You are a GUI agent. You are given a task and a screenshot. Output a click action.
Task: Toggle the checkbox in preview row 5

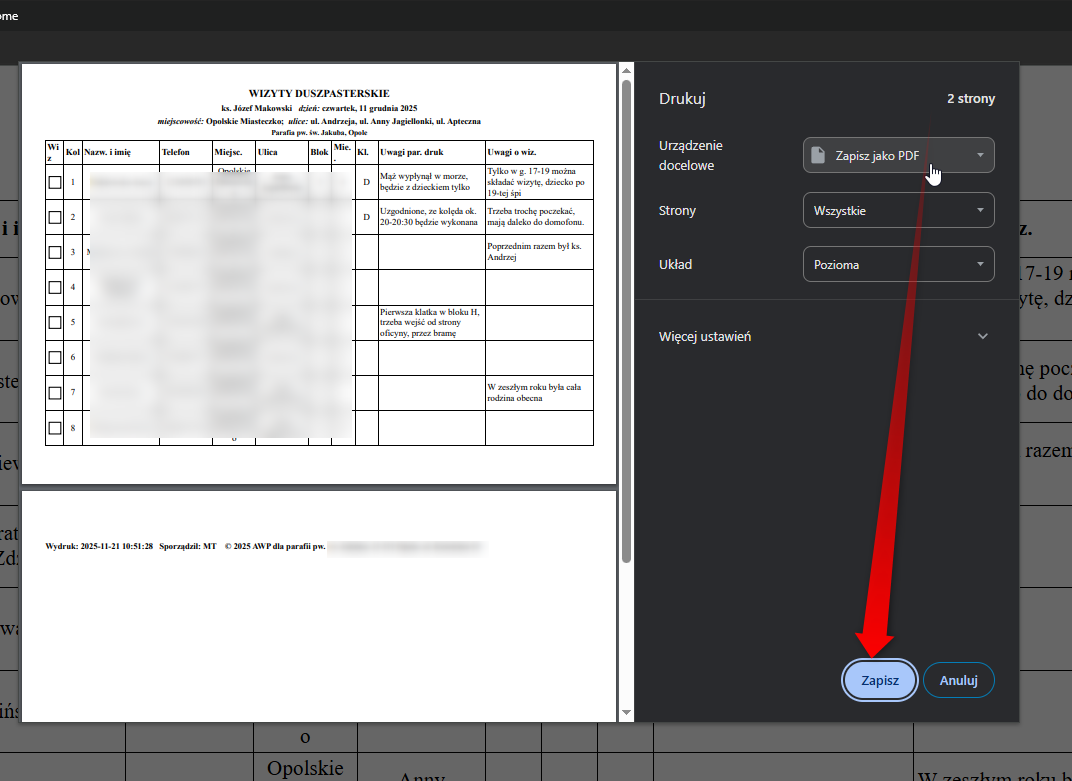[x=55, y=322]
